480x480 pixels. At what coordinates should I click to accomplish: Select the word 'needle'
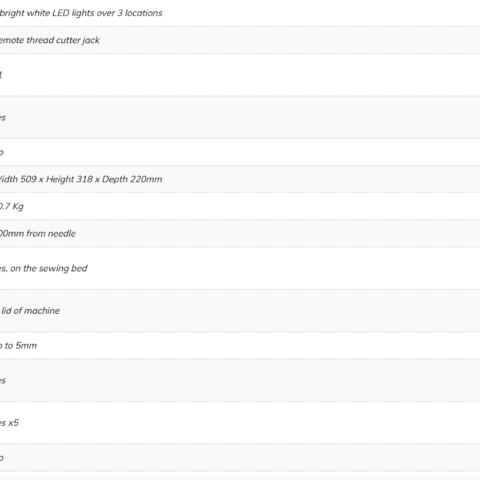(x=62, y=234)
